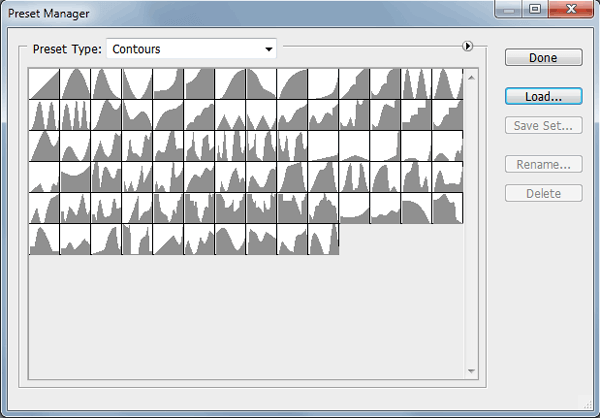The image size is (600, 418).
Task: Click the Load... button
Action: (543, 97)
